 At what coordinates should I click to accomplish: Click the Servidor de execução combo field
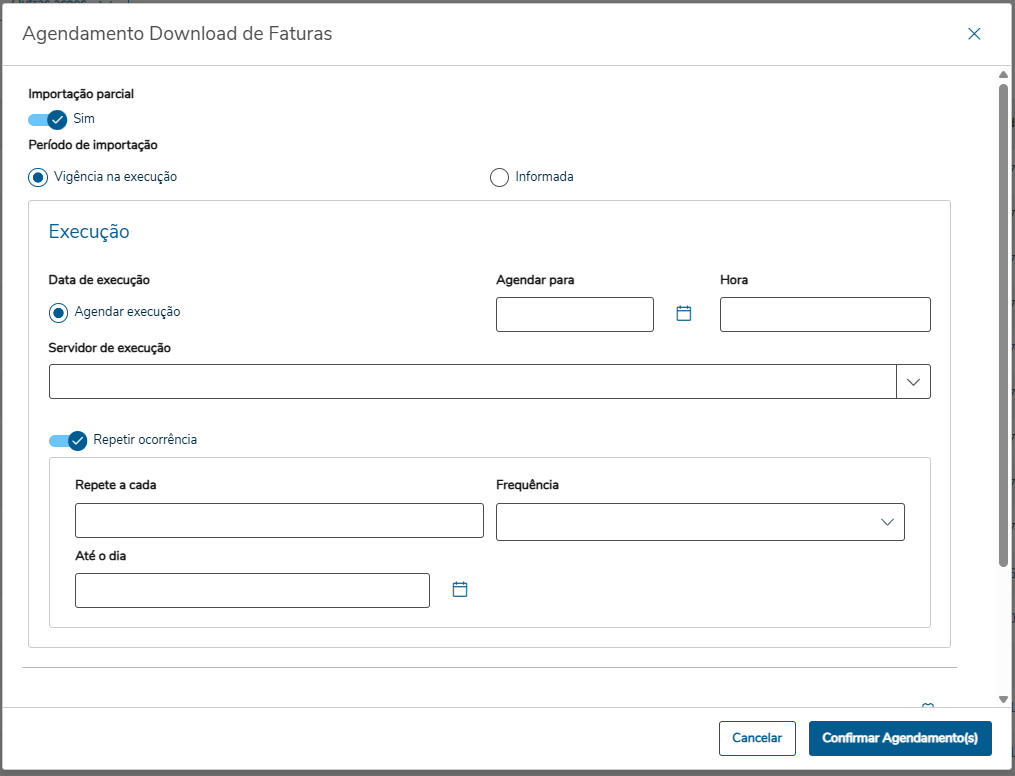472,382
